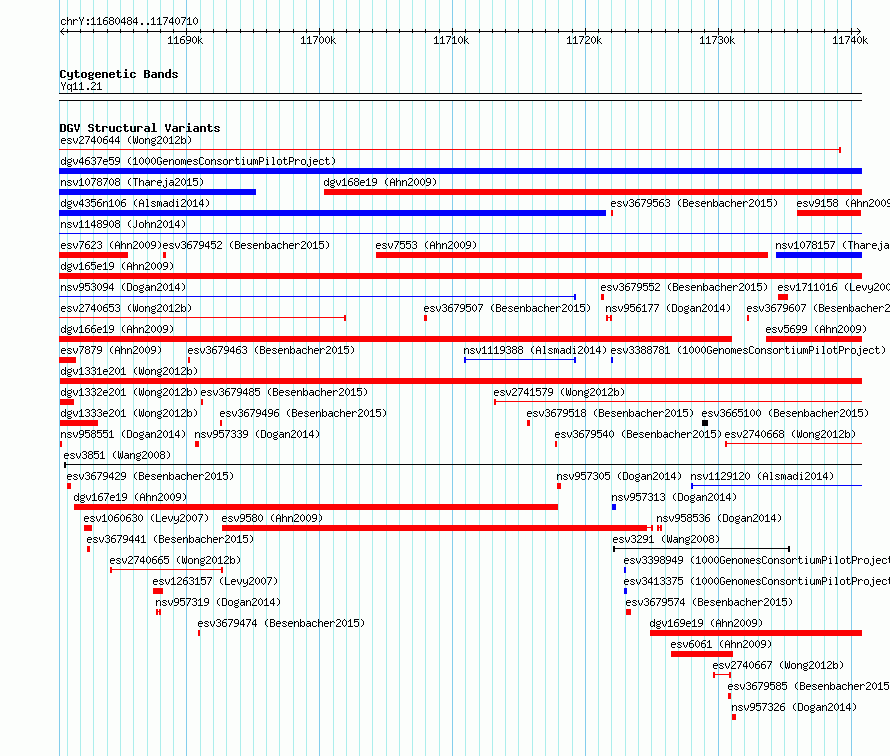The height and width of the screenshot is (756, 890).
Task: Select esv2740668 (Wong2012b) label
Action: [x=790, y=434]
